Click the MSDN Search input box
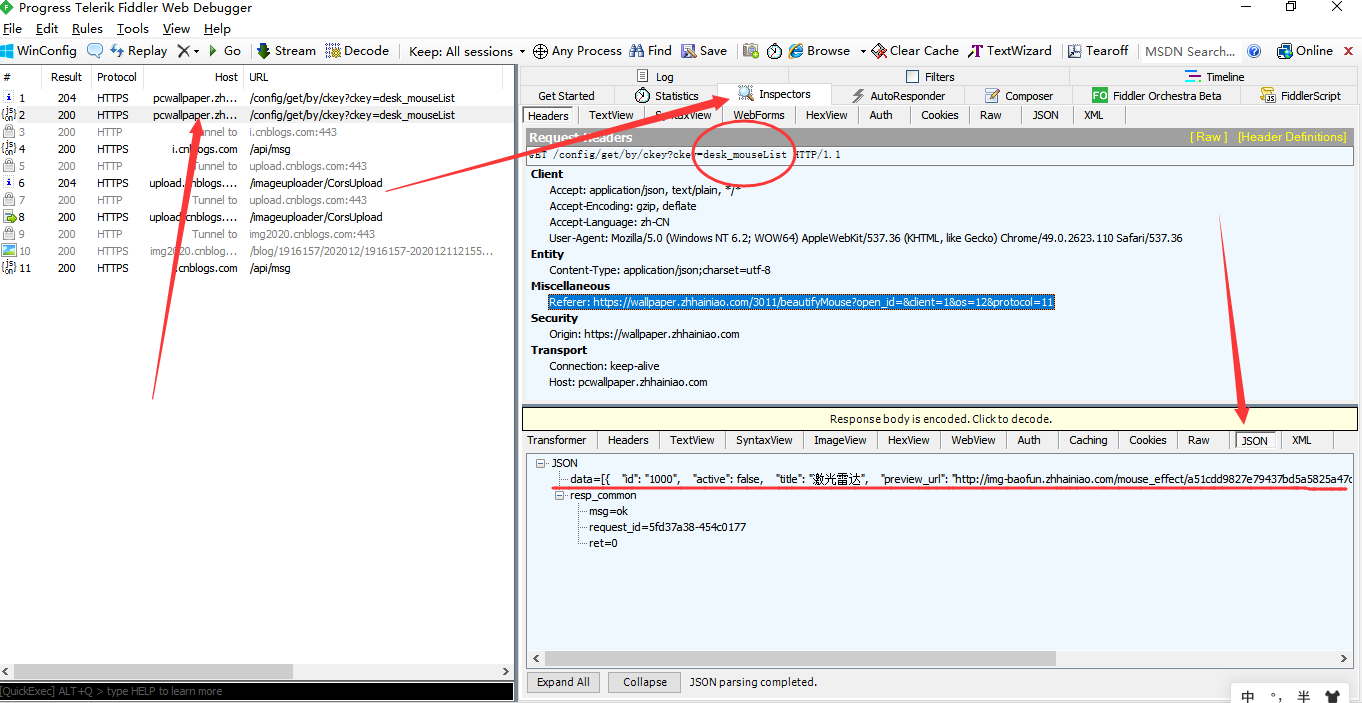The height and width of the screenshot is (703, 1362). (1190, 51)
